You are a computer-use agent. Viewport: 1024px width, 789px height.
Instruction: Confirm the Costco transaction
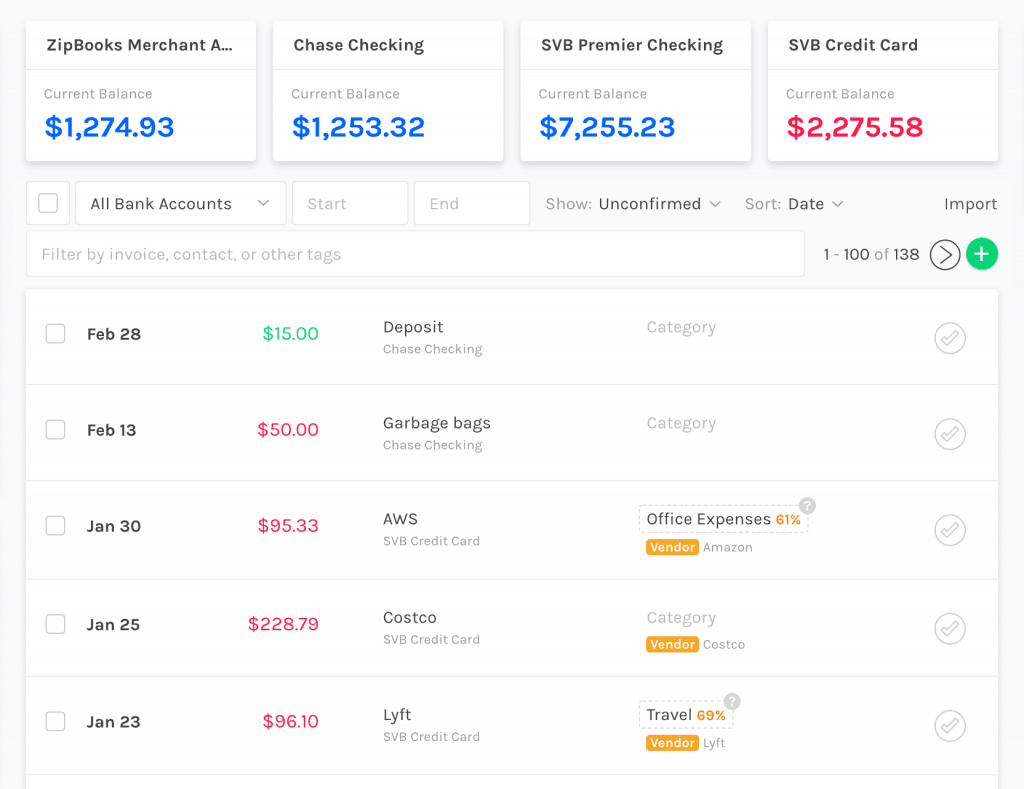pyautogui.click(x=949, y=628)
